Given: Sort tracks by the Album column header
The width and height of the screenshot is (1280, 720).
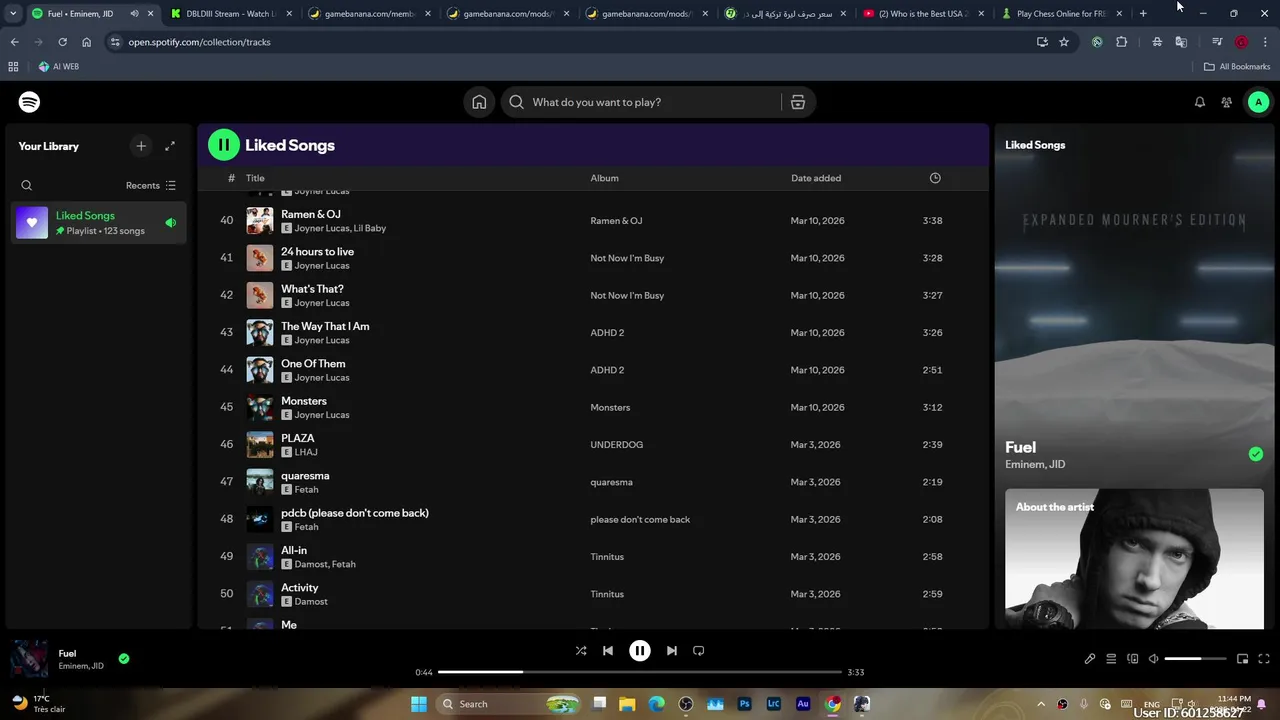Looking at the screenshot, I should tap(604, 178).
